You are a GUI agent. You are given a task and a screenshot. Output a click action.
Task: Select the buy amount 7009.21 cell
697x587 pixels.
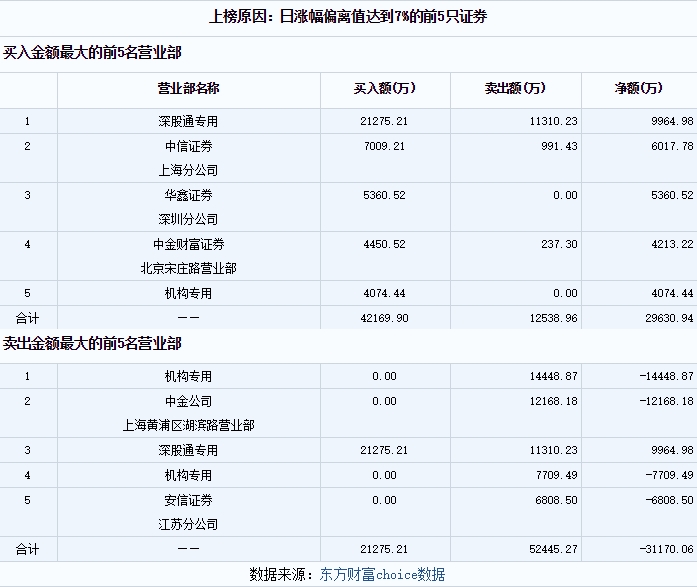(385, 146)
